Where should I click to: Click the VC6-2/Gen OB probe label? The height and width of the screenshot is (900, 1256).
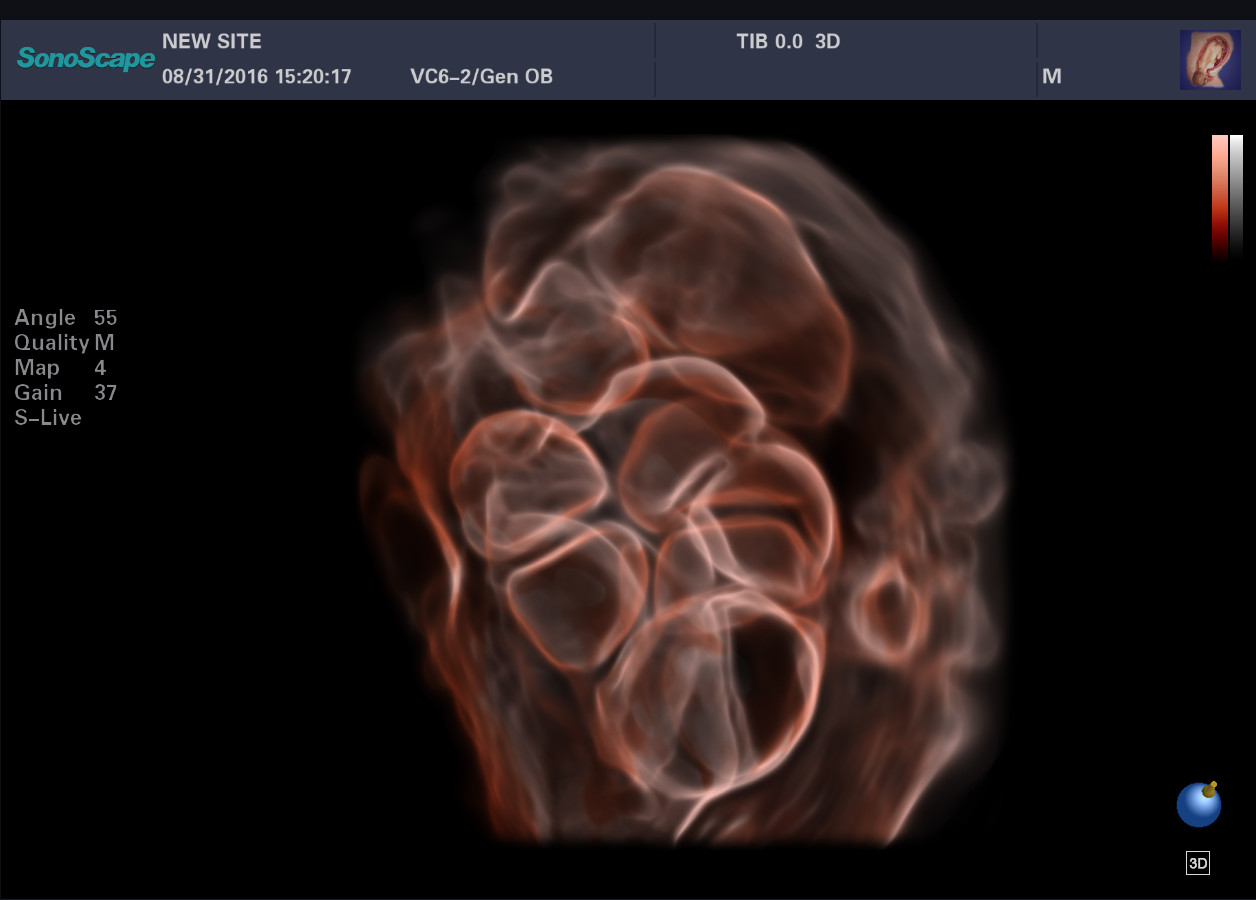(481, 77)
